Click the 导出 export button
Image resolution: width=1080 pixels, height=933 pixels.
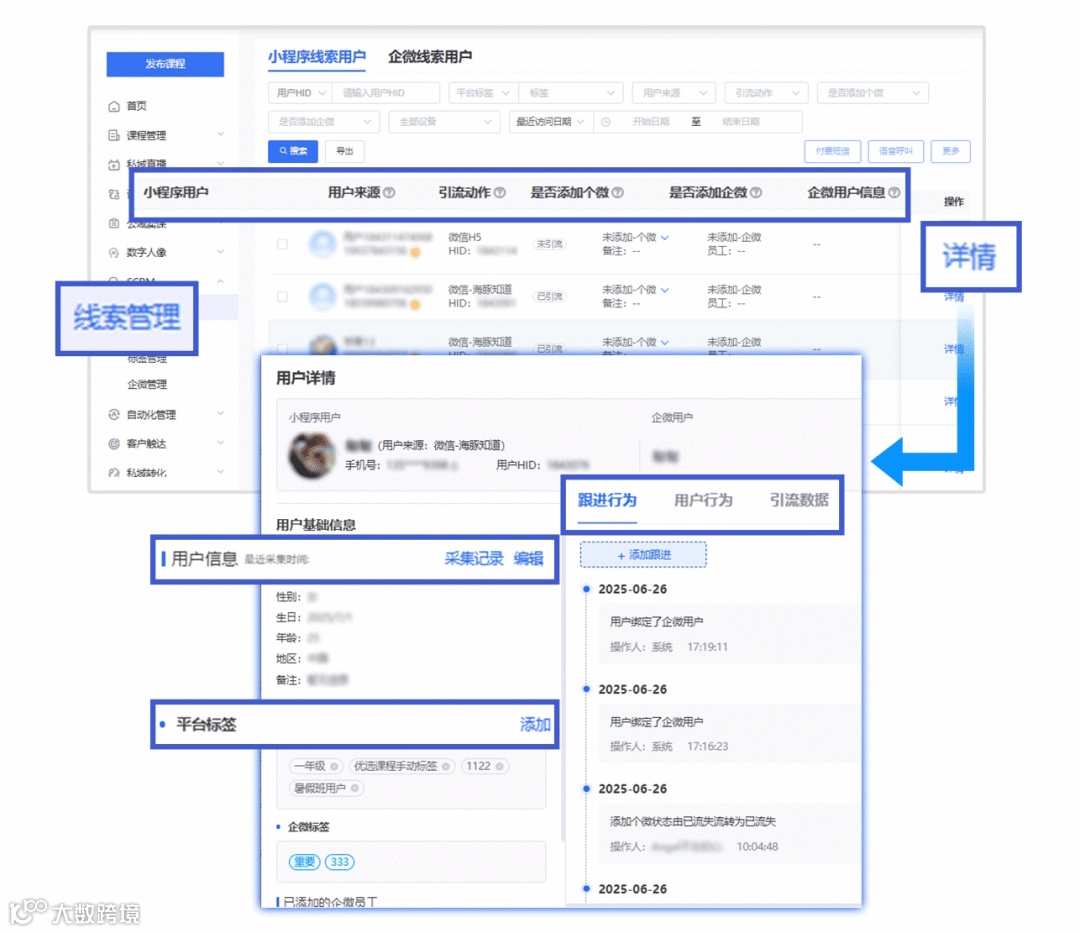344,151
